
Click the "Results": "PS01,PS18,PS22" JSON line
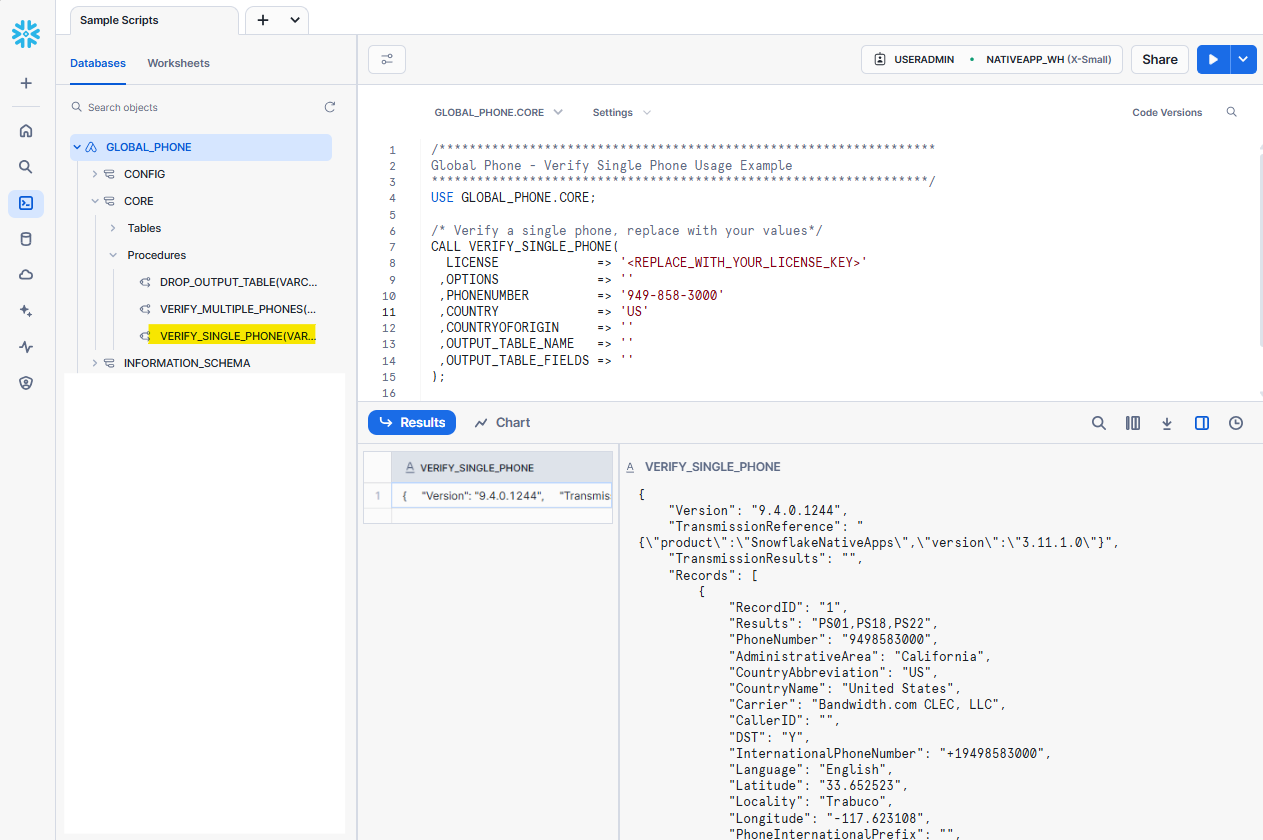click(833, 624)
